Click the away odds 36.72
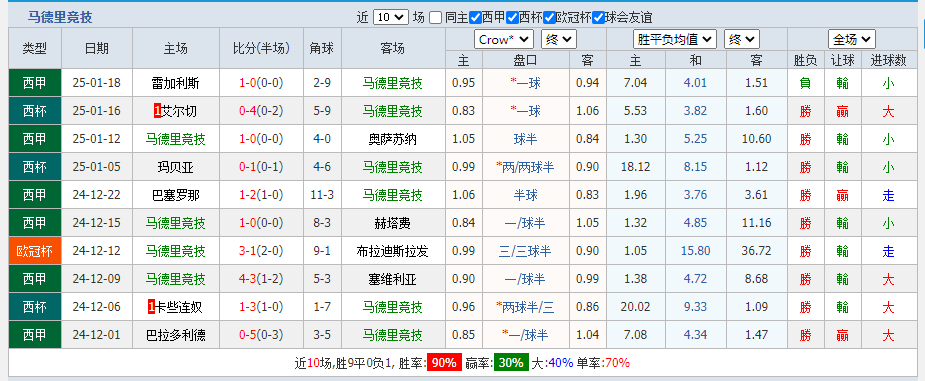The height and width of the screenshot is (381, 925). (x=756, y=251)
